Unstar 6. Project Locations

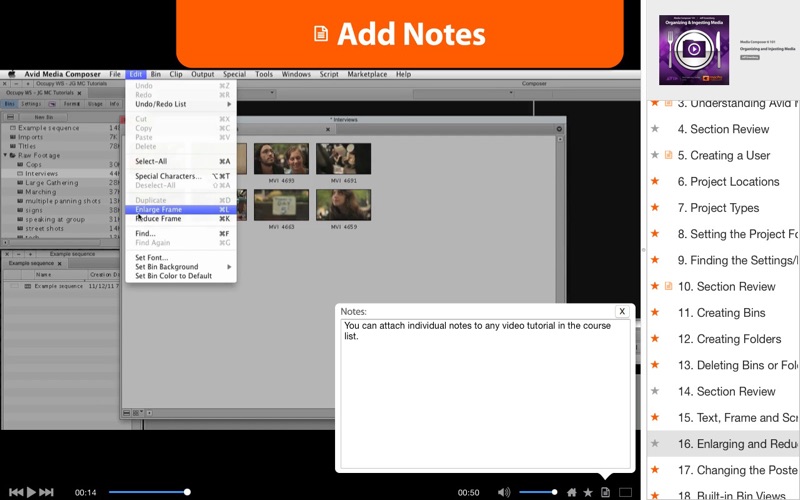pyautogui.click(x=655, y=181)
